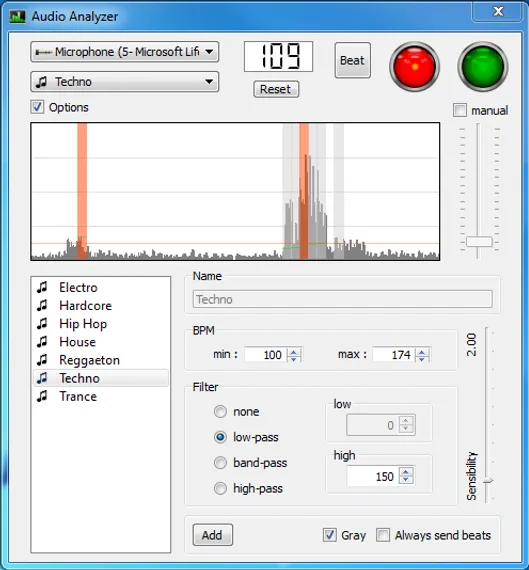Uncheck the Options checkbox
This screenshot has height=570, width=529.
[37, 107]
